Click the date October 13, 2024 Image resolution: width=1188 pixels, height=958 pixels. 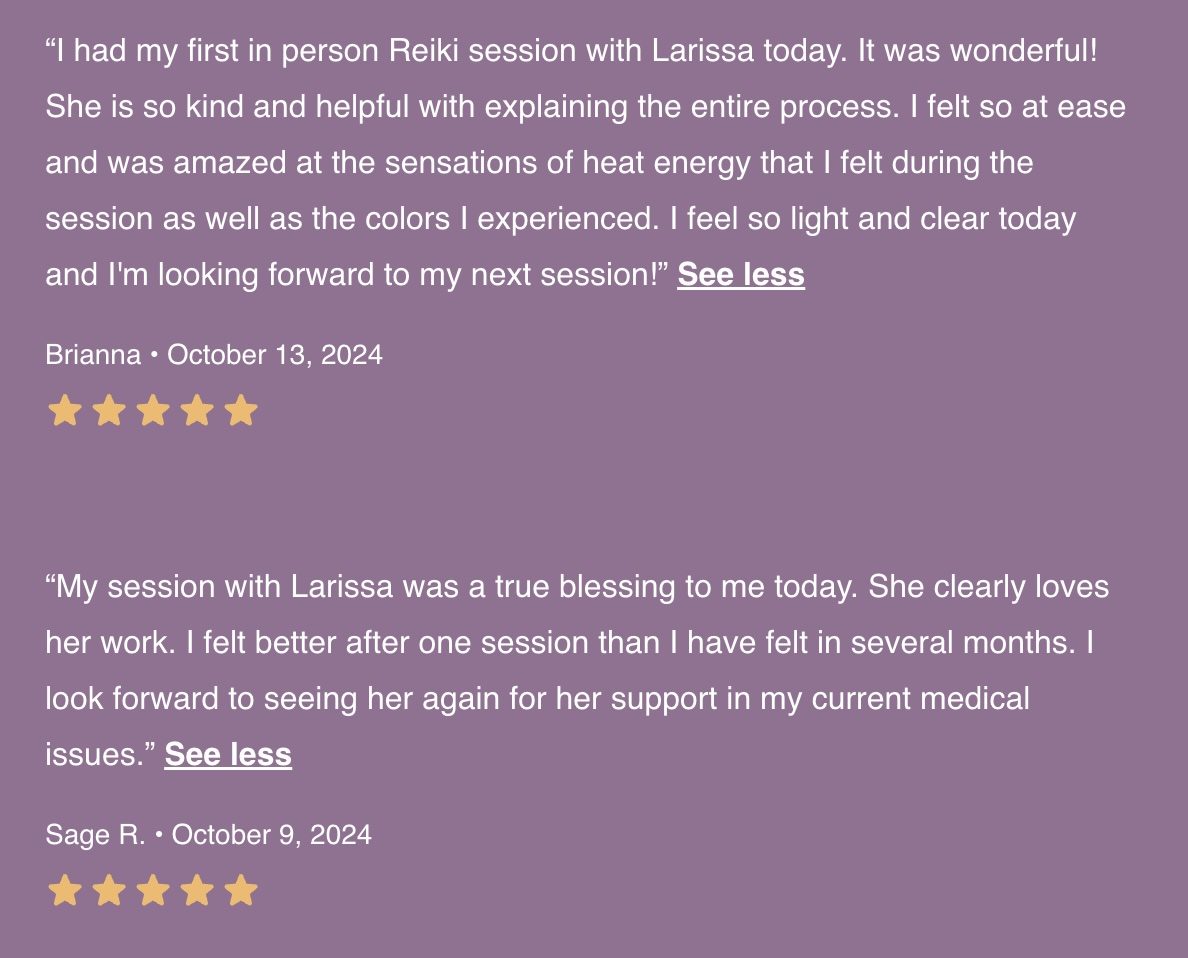274,355
